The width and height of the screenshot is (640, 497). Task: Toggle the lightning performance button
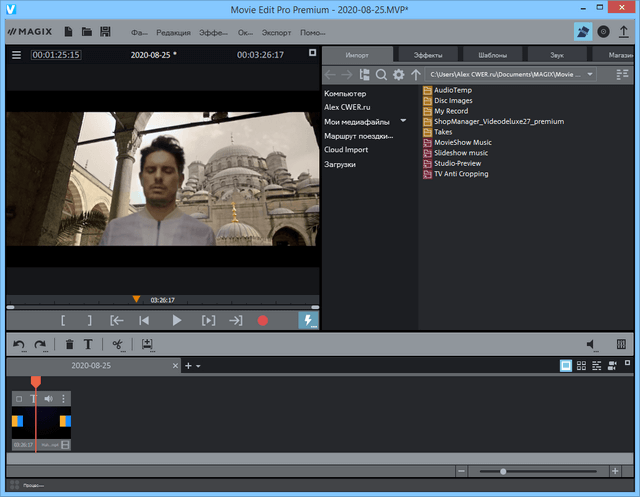pos(310,320)
